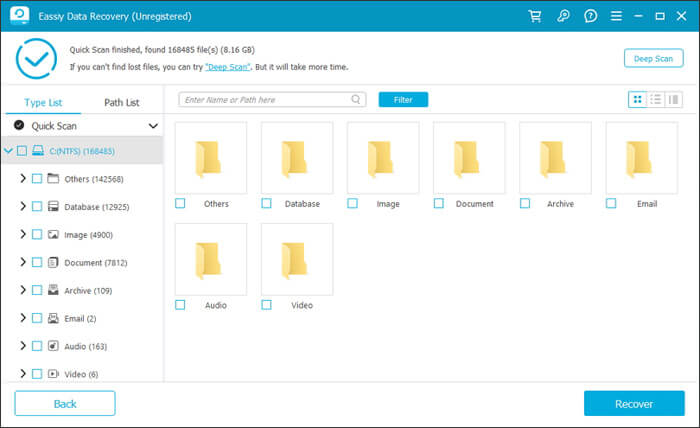Switch to list view

[x=655, y=100]
